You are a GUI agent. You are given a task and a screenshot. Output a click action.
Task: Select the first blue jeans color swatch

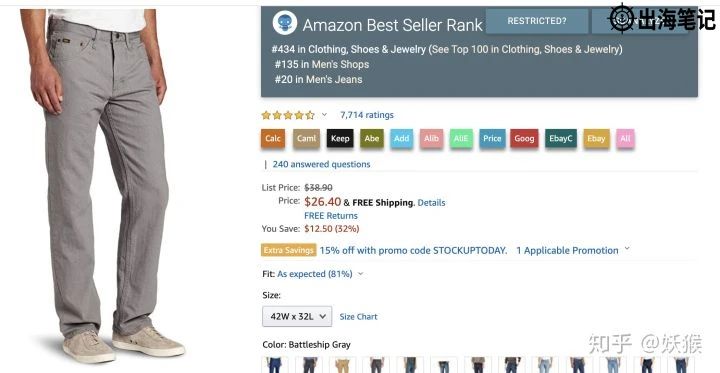pyautogui.click(x=275, y=365)
